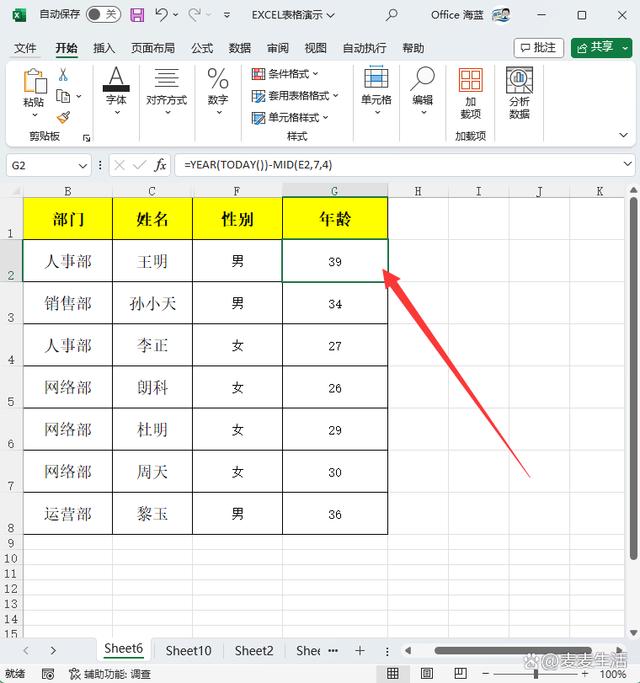
Task: Click the Format Painter brush icon
Action: [x=63, y=117]
